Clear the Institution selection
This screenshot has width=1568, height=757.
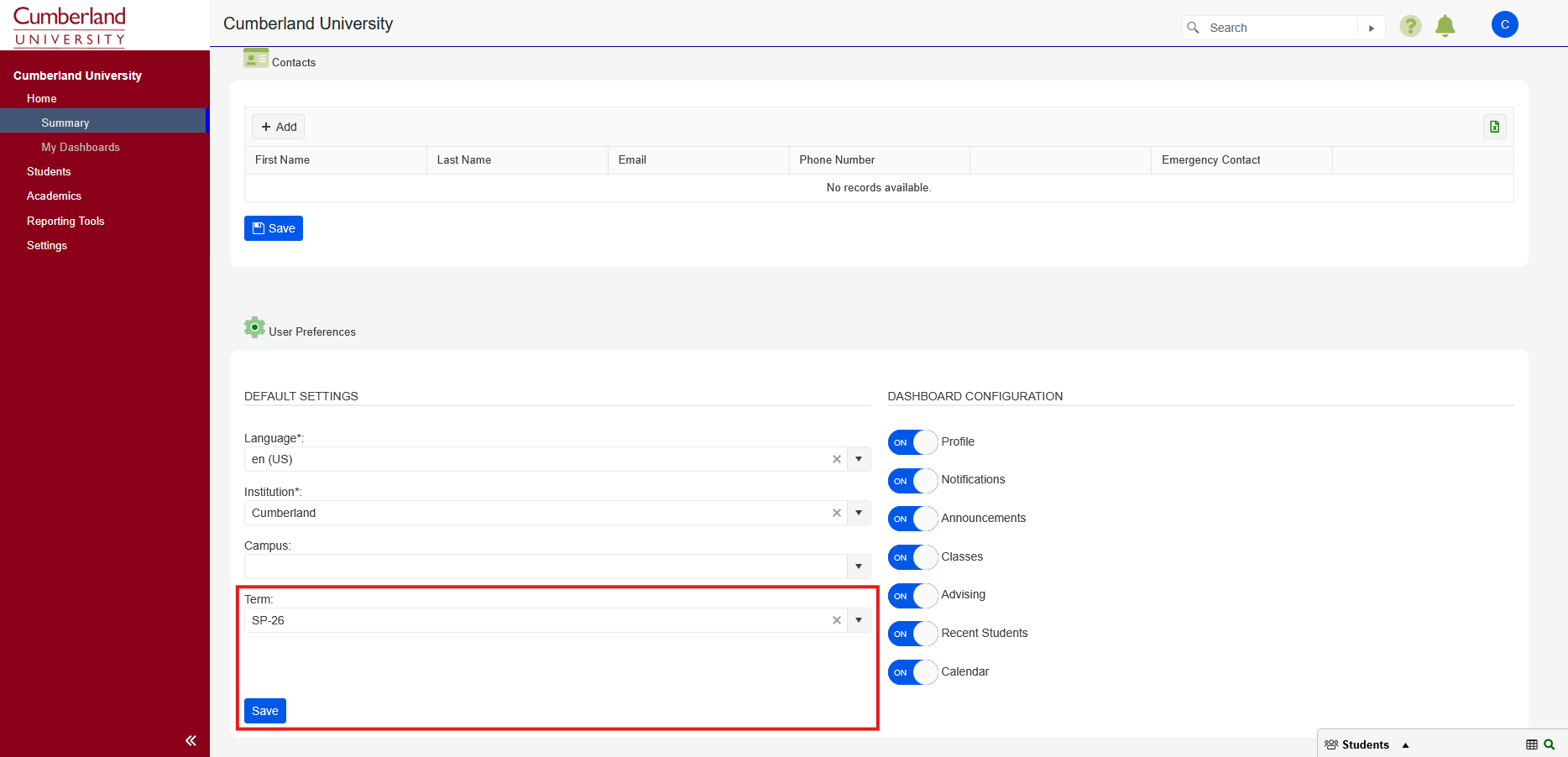coord(836,513)
